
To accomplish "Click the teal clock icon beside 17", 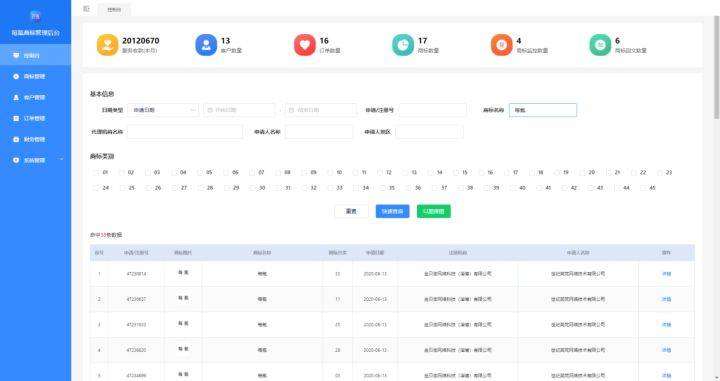I will click(403, 45).
